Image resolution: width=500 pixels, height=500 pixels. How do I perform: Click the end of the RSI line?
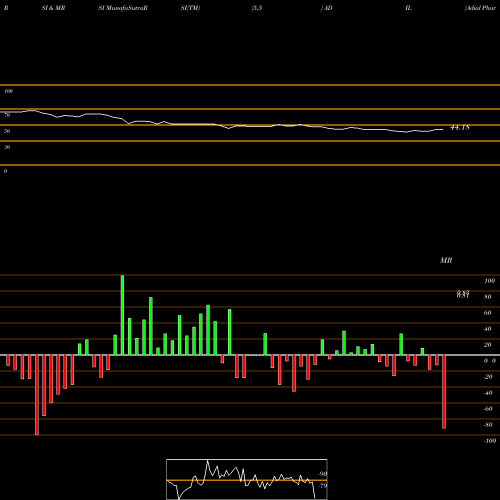tap(443, 129)
